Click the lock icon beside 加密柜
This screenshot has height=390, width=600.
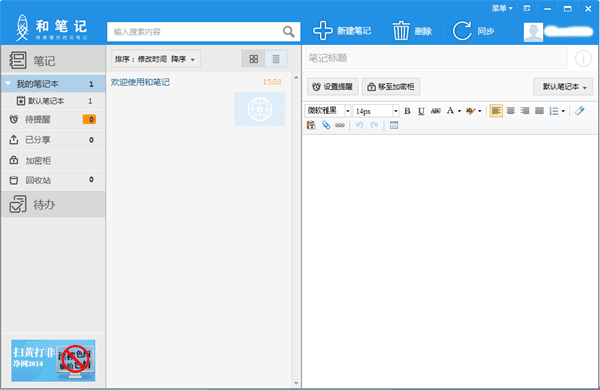coord(14,160)
